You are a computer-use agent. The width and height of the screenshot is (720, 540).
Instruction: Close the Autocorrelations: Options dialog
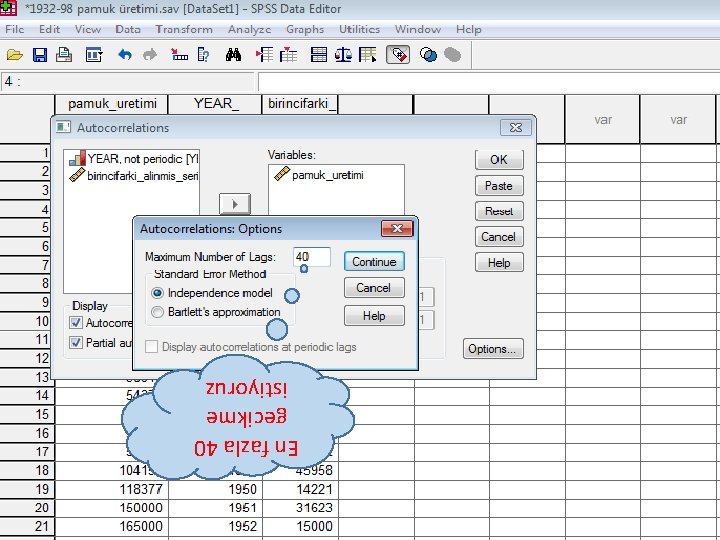coord(397,228)
